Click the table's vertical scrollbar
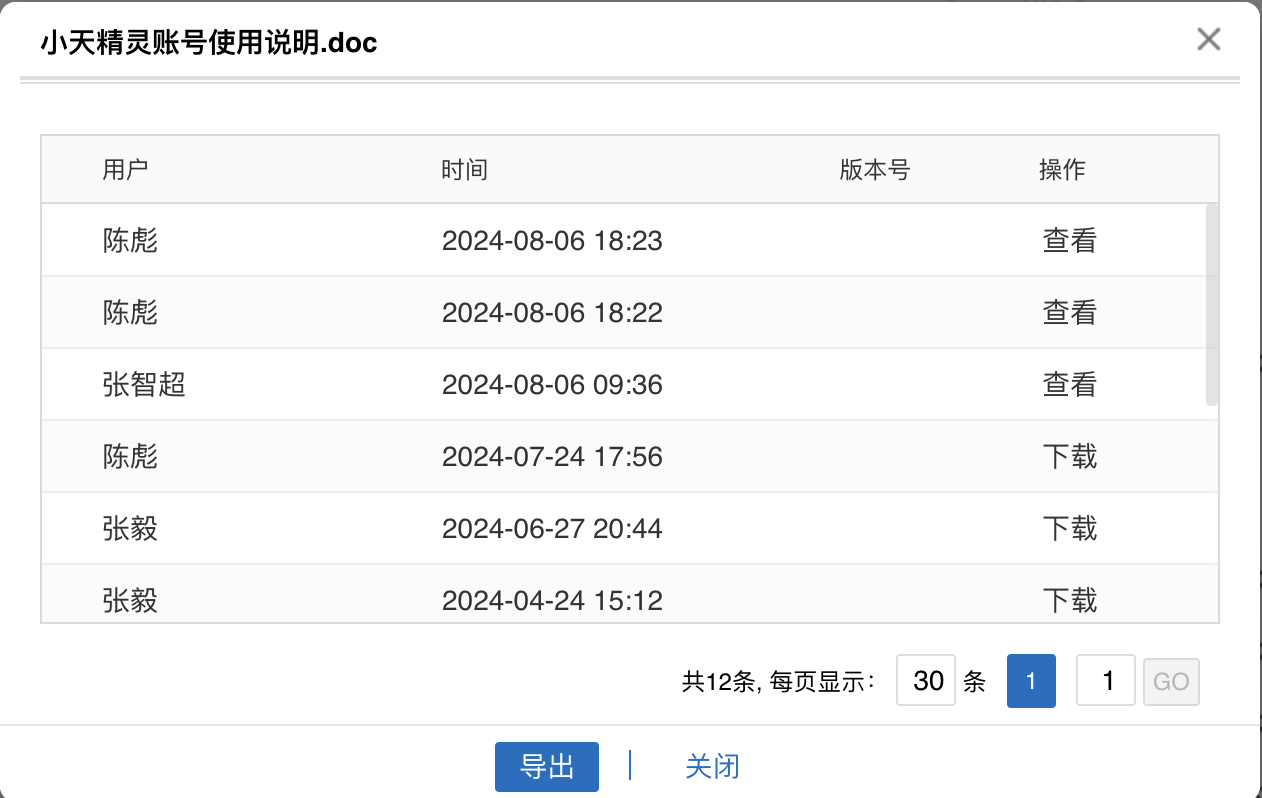The width and height of the screenshot is (1262, 798). [x=1212, y=304]
